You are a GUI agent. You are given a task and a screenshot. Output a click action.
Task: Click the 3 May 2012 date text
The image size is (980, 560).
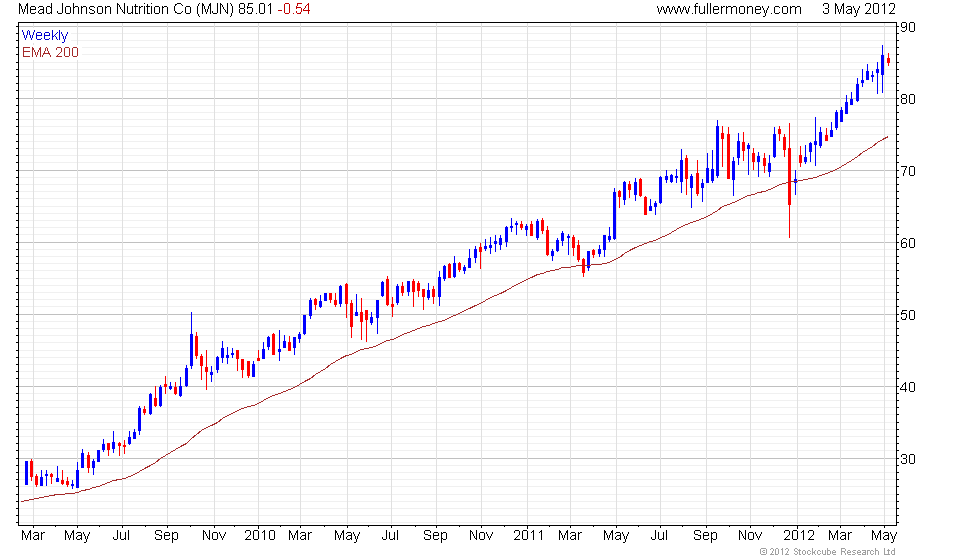[x=859, y=9]
